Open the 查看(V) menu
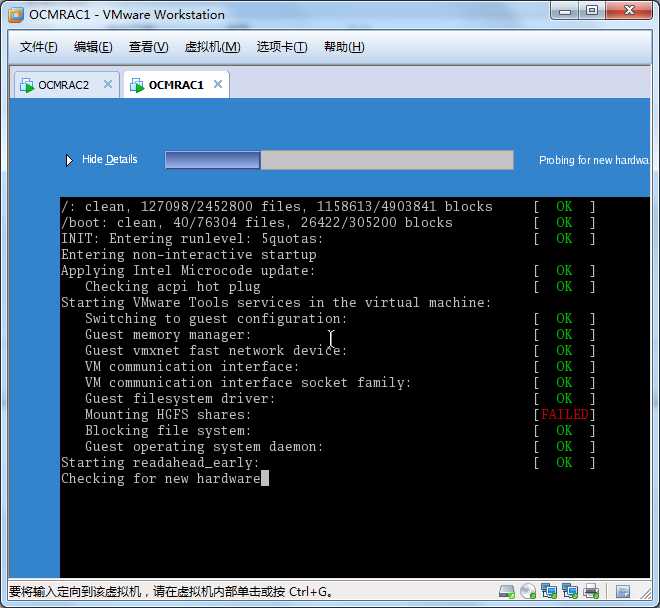 [149, 47]
